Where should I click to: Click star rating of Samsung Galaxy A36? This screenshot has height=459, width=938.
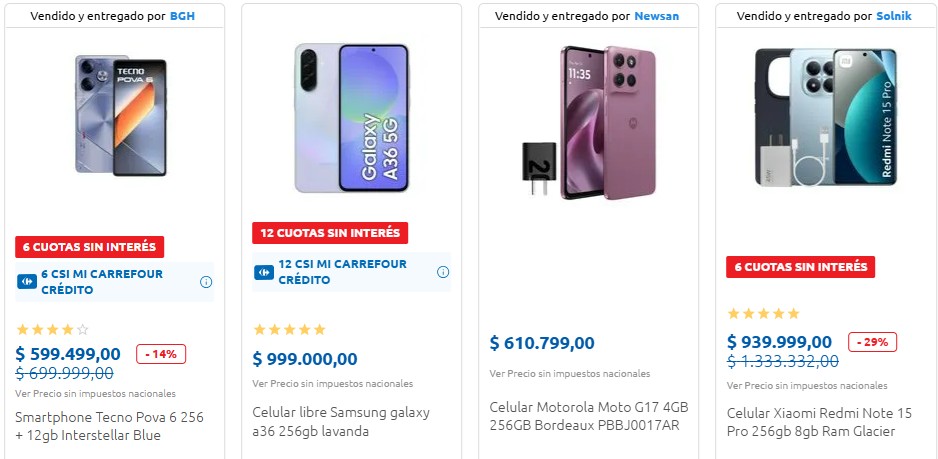click(290, 329)
